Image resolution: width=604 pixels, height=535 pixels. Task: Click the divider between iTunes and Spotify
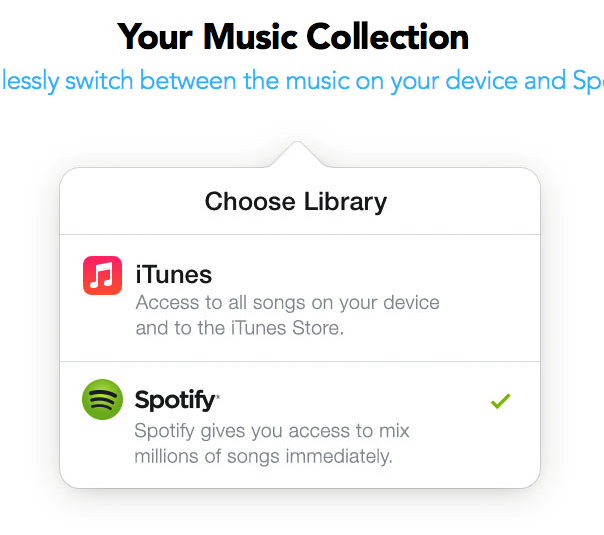coord(300,361)
